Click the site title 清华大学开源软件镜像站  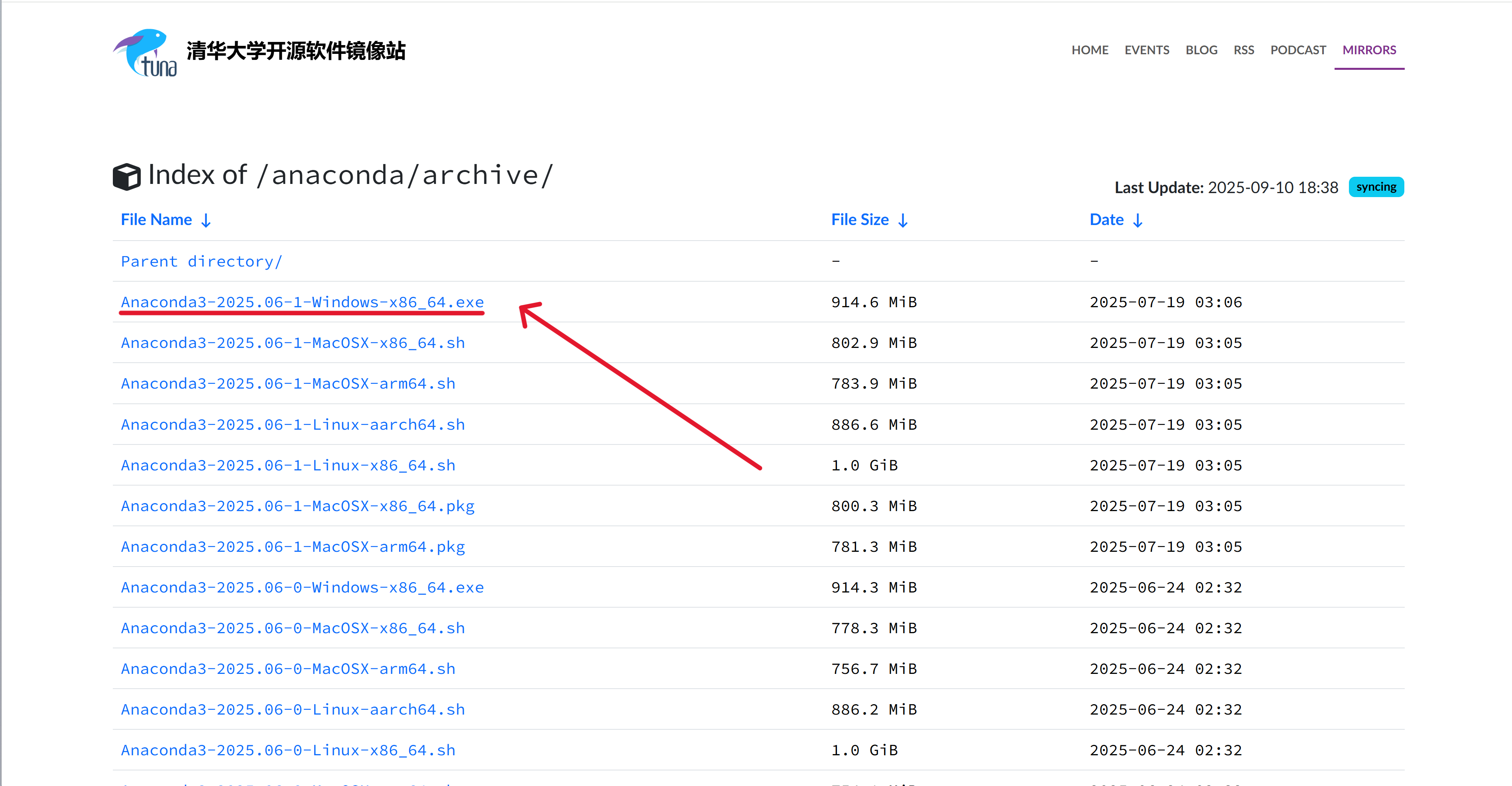pos(296,51)
